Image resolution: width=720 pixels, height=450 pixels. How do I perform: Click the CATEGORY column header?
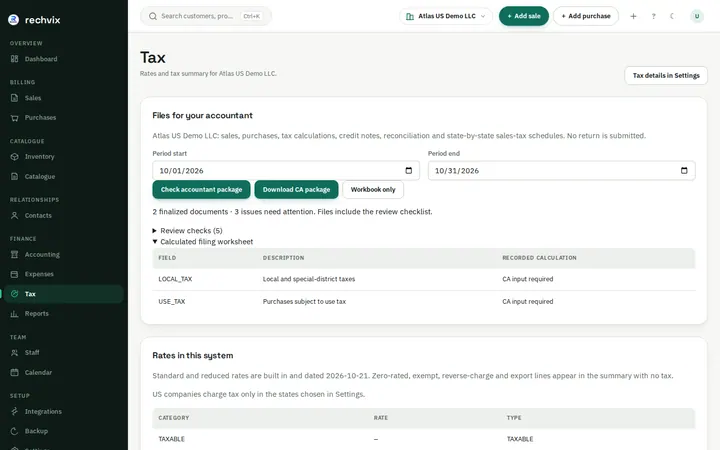(174, 418)
